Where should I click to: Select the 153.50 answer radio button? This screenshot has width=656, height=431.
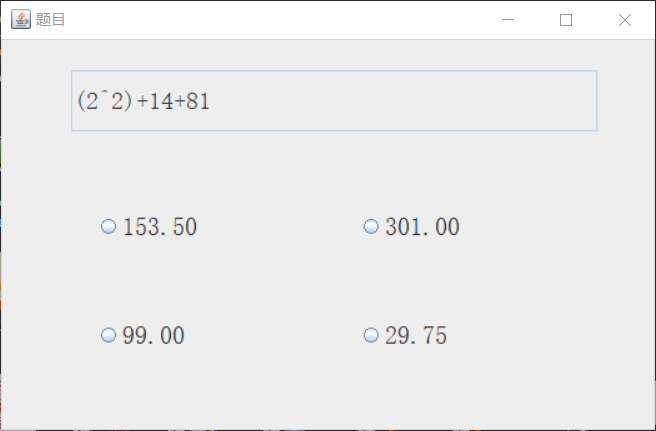tap(109, 227)
